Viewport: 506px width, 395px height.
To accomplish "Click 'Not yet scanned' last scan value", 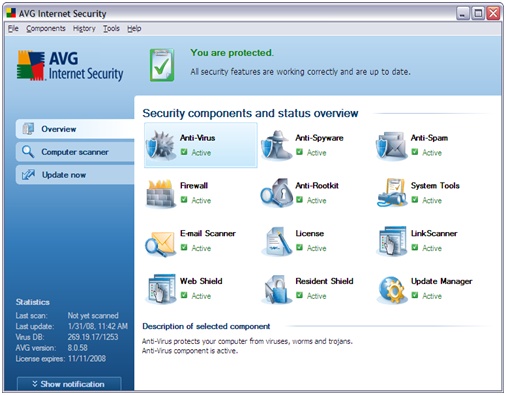I will point(93,315).
